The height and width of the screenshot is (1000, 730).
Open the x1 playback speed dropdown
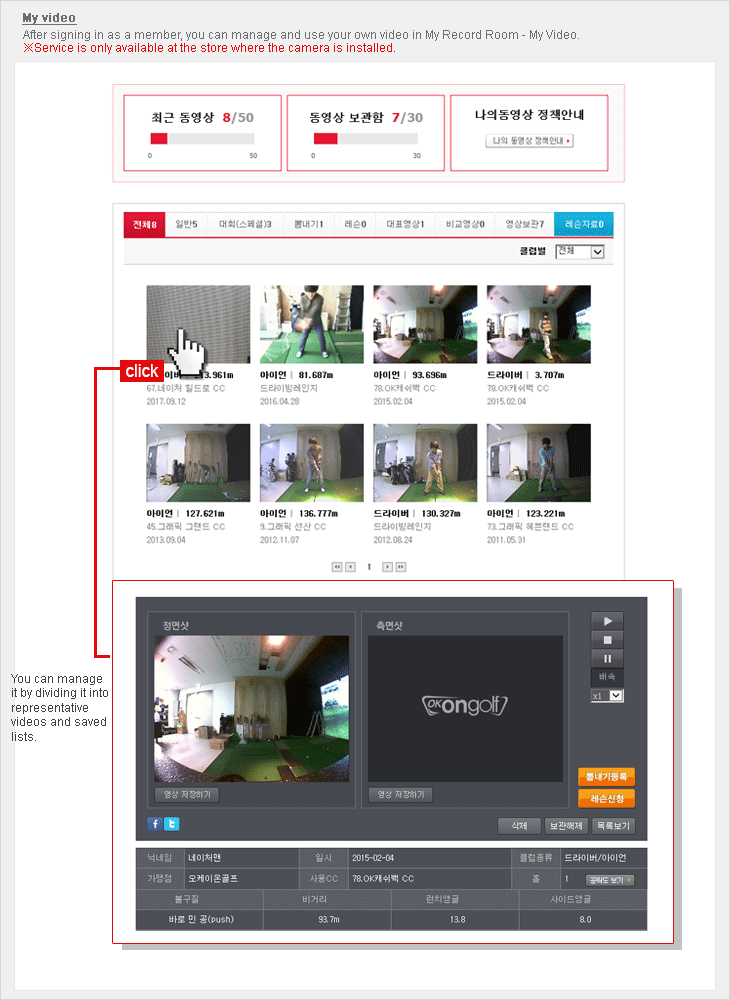pos(607,695)
